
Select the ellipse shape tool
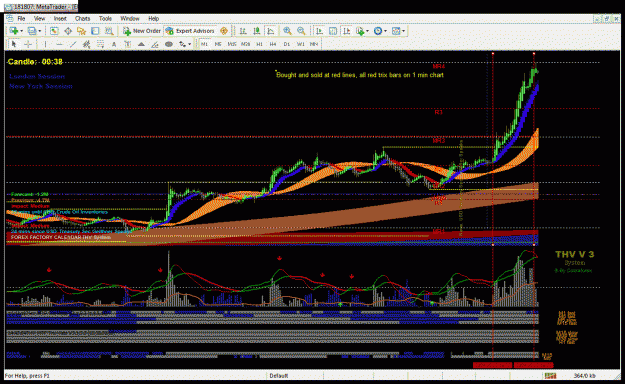[x=169, y=44]
